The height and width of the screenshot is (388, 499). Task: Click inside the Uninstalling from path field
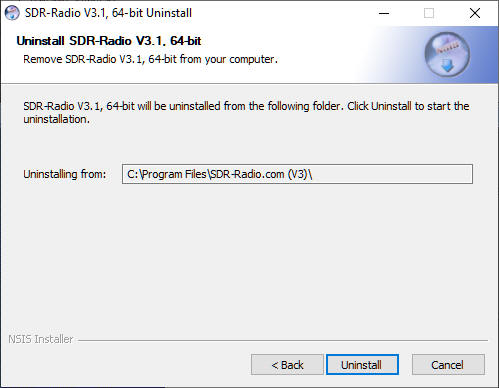coord(297,174)
